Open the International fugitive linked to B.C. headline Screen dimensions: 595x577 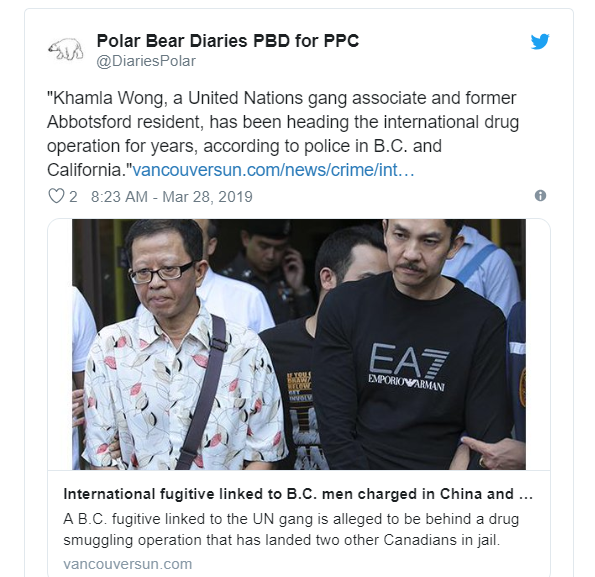coord(298,494)
